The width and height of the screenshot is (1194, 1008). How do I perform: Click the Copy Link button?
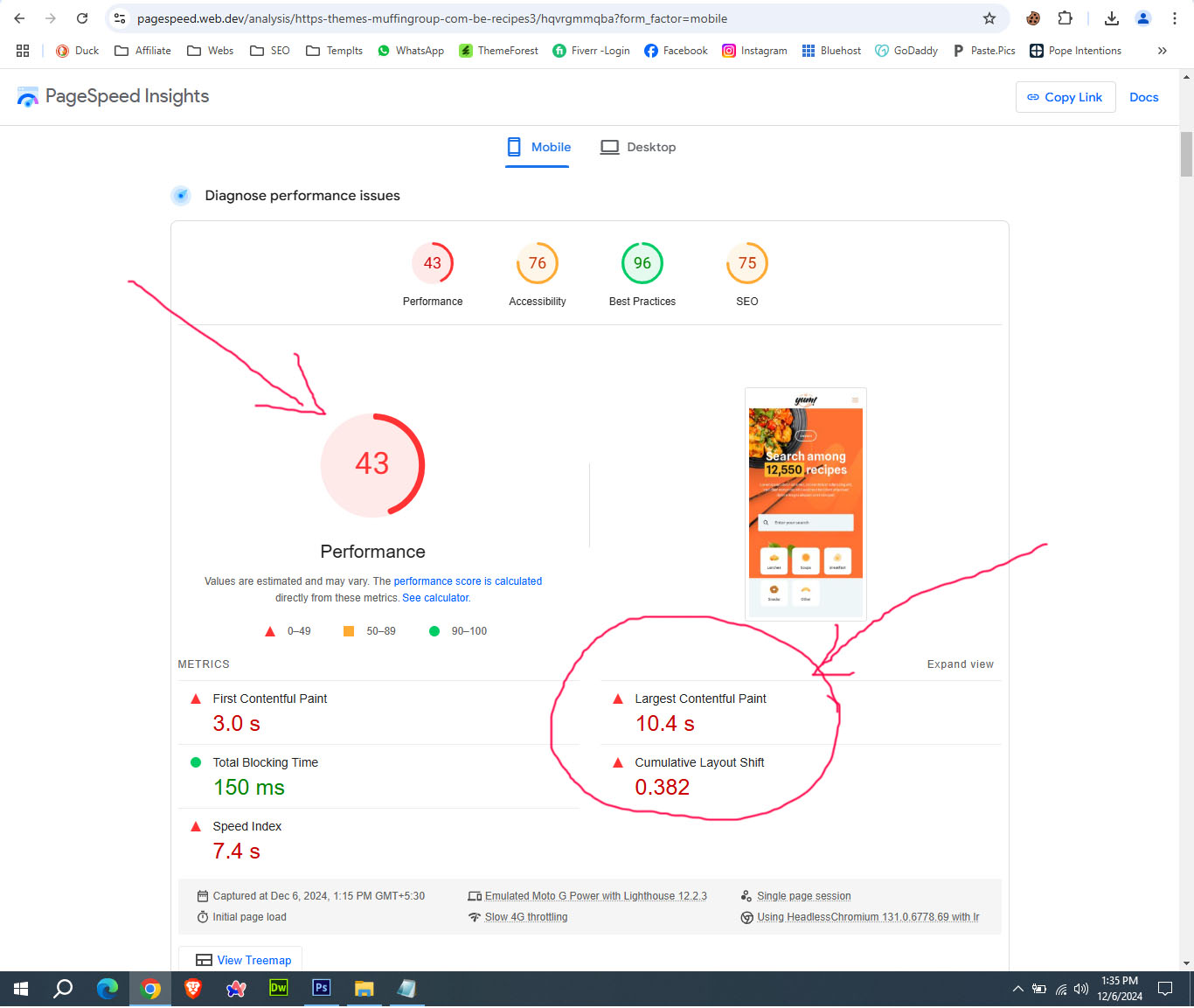coord(1065,97)
